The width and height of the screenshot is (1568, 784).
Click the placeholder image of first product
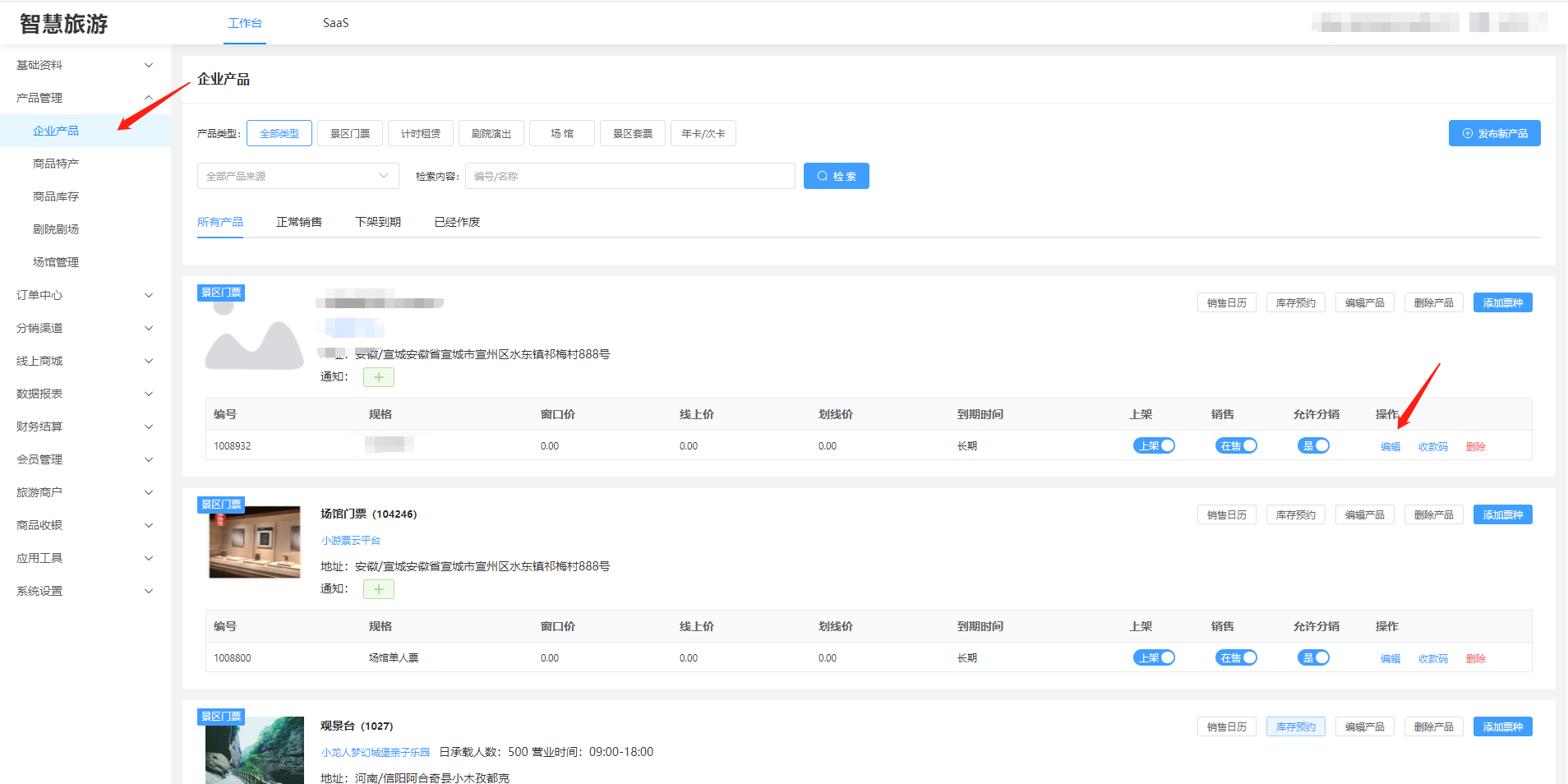click(x=254, y=337)
